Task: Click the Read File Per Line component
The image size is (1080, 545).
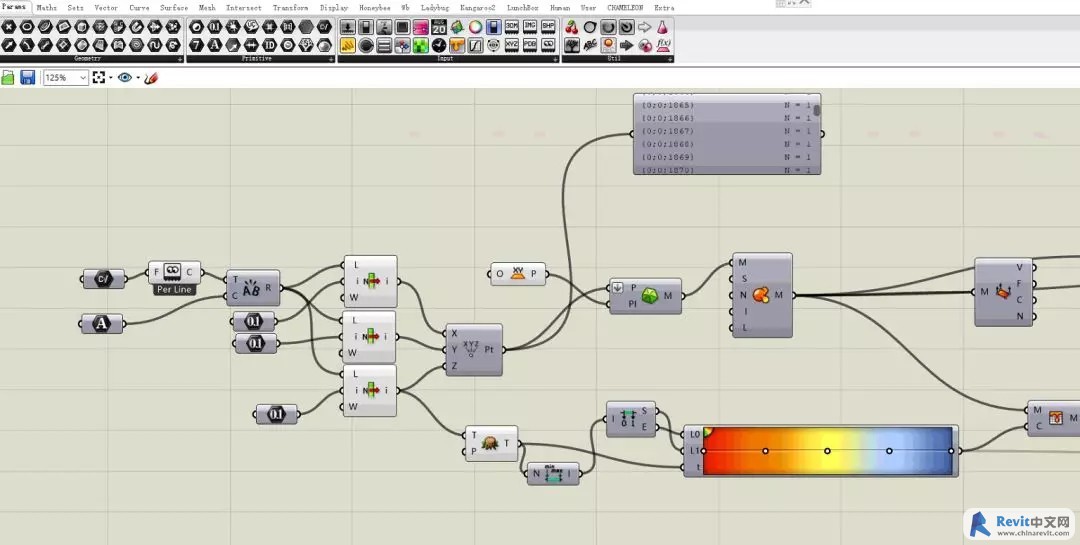Action: 173,271
